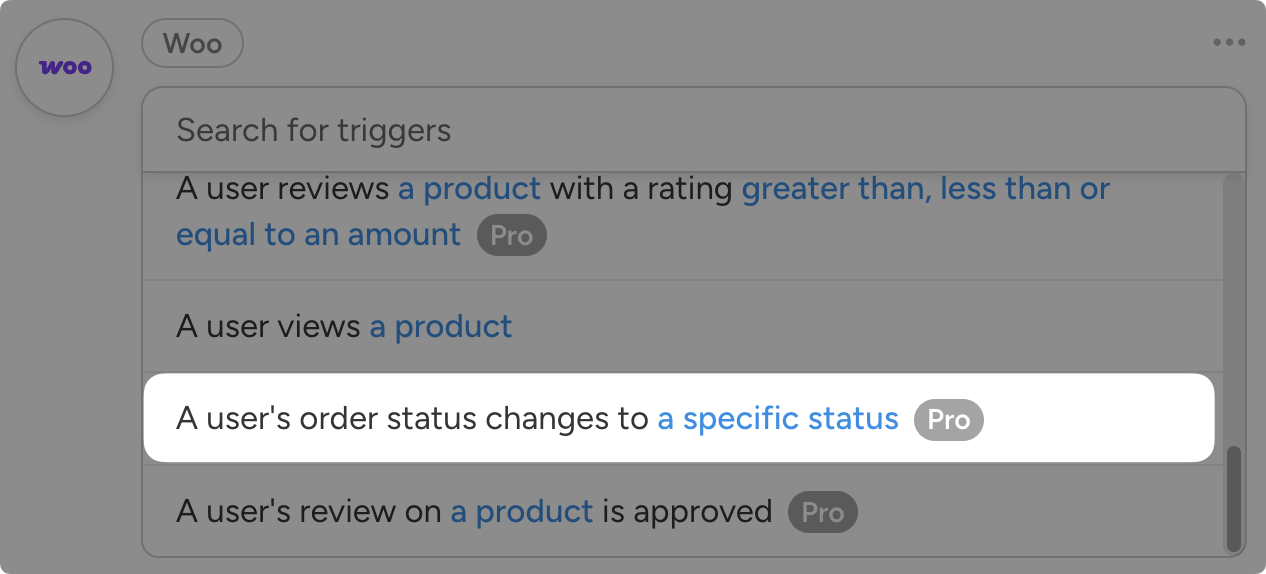Click the Pro badge after 'is approved'
The image size is (1266, 574).
(x=822, y=513)
